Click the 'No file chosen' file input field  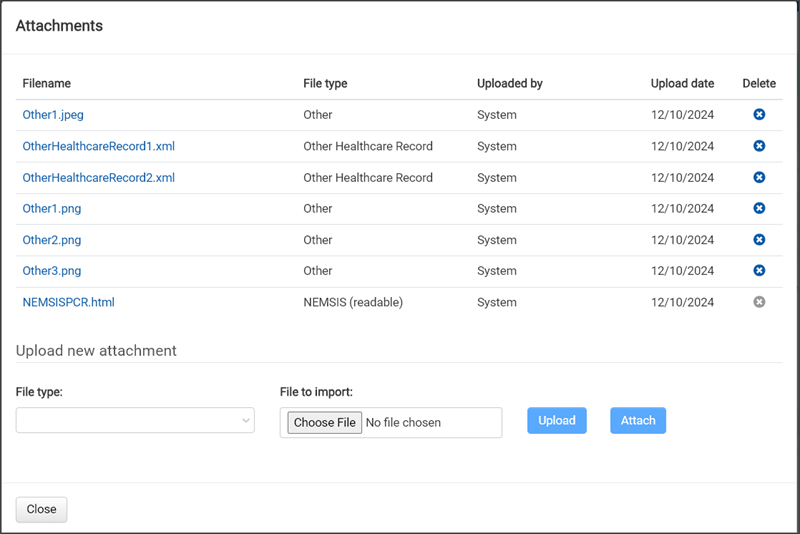click(430, 422)
